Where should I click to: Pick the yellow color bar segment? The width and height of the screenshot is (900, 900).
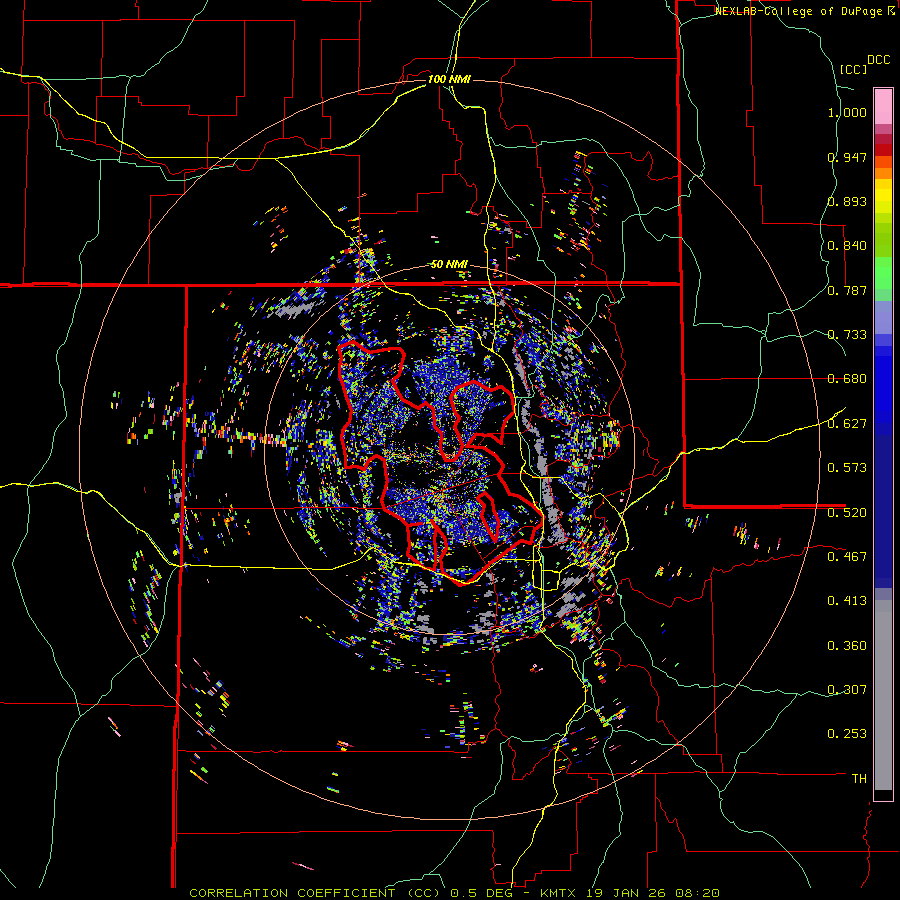pyautogui.click(x=883, y=196)
